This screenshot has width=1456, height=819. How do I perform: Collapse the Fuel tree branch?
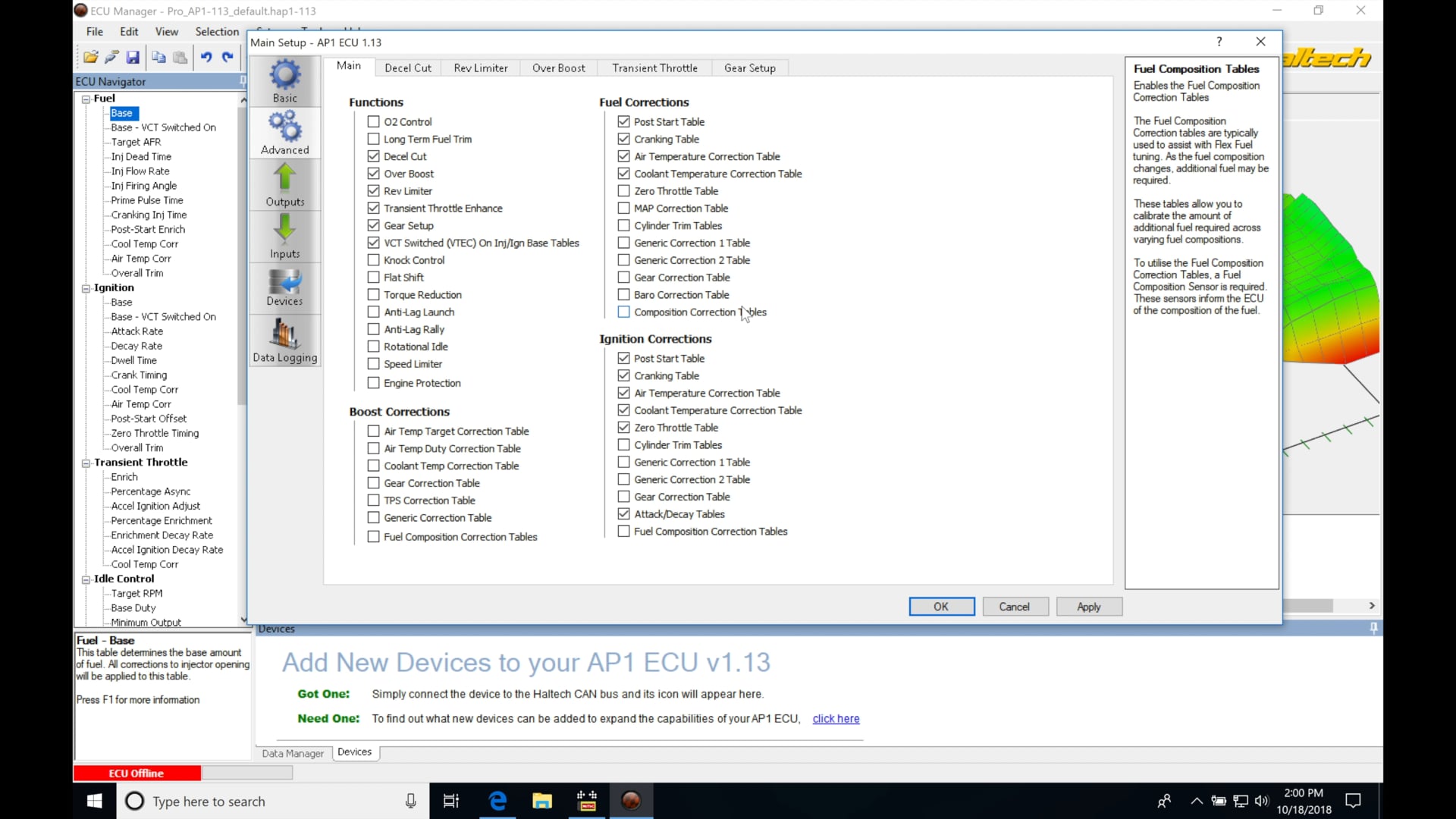click(86, 98)
